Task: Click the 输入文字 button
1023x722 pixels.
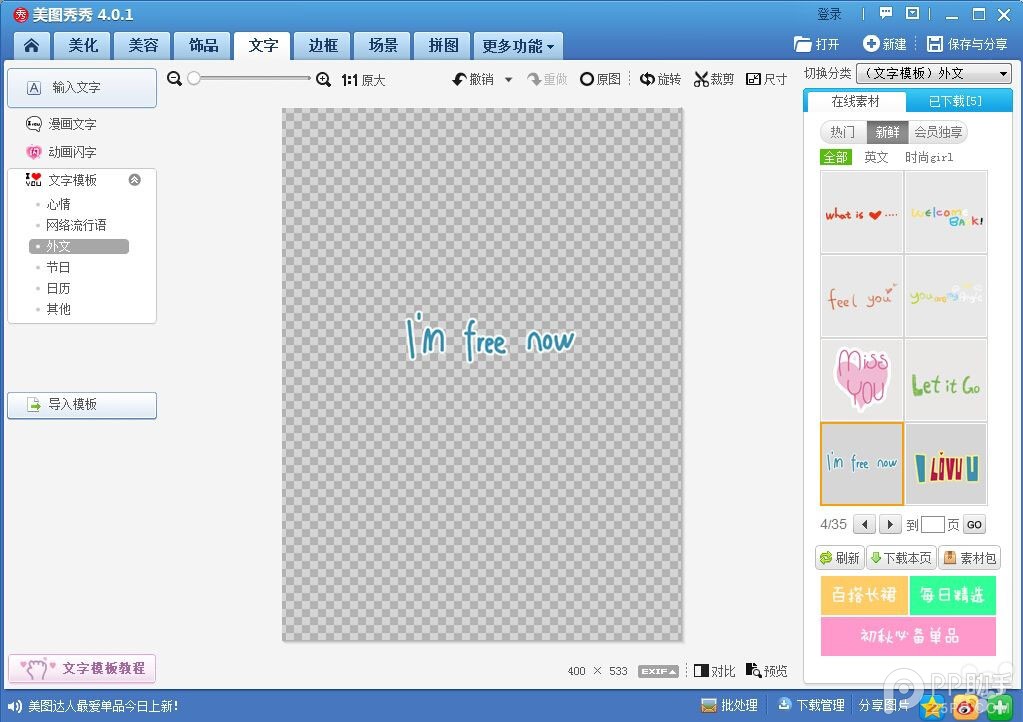Action: pos(82,88)
